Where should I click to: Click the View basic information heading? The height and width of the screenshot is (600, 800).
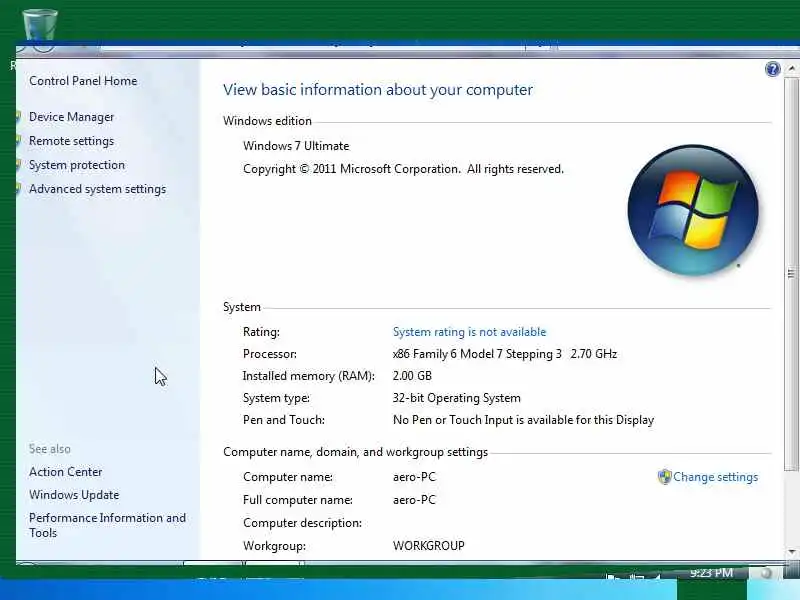378,90
